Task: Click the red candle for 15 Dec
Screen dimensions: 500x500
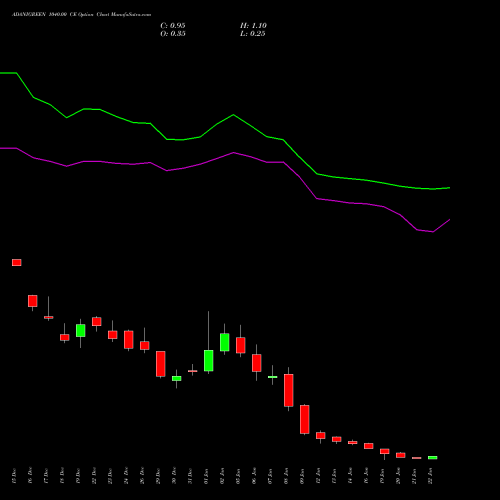Action: 17,262
